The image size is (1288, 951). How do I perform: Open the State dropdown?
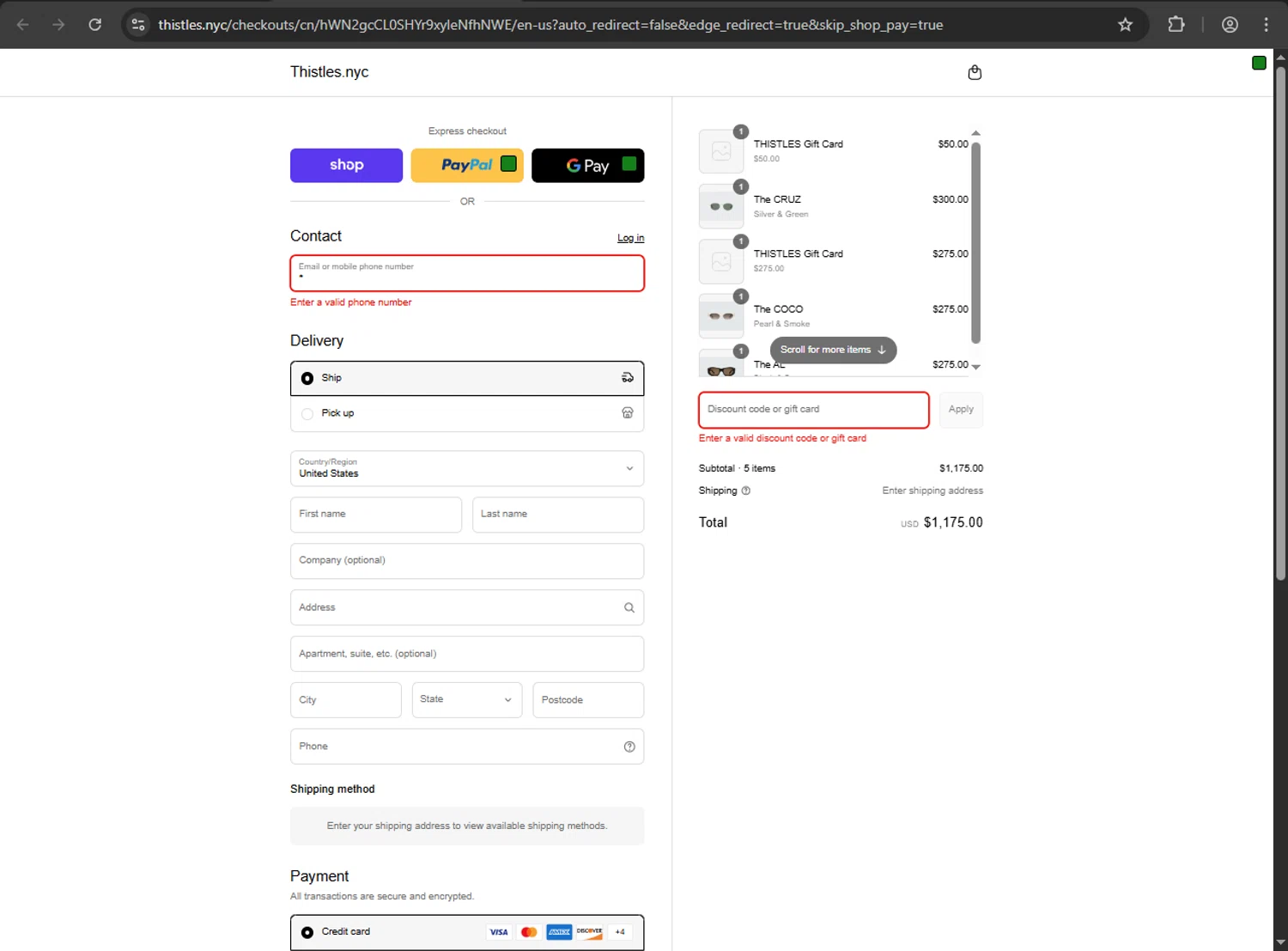(467, 700)
